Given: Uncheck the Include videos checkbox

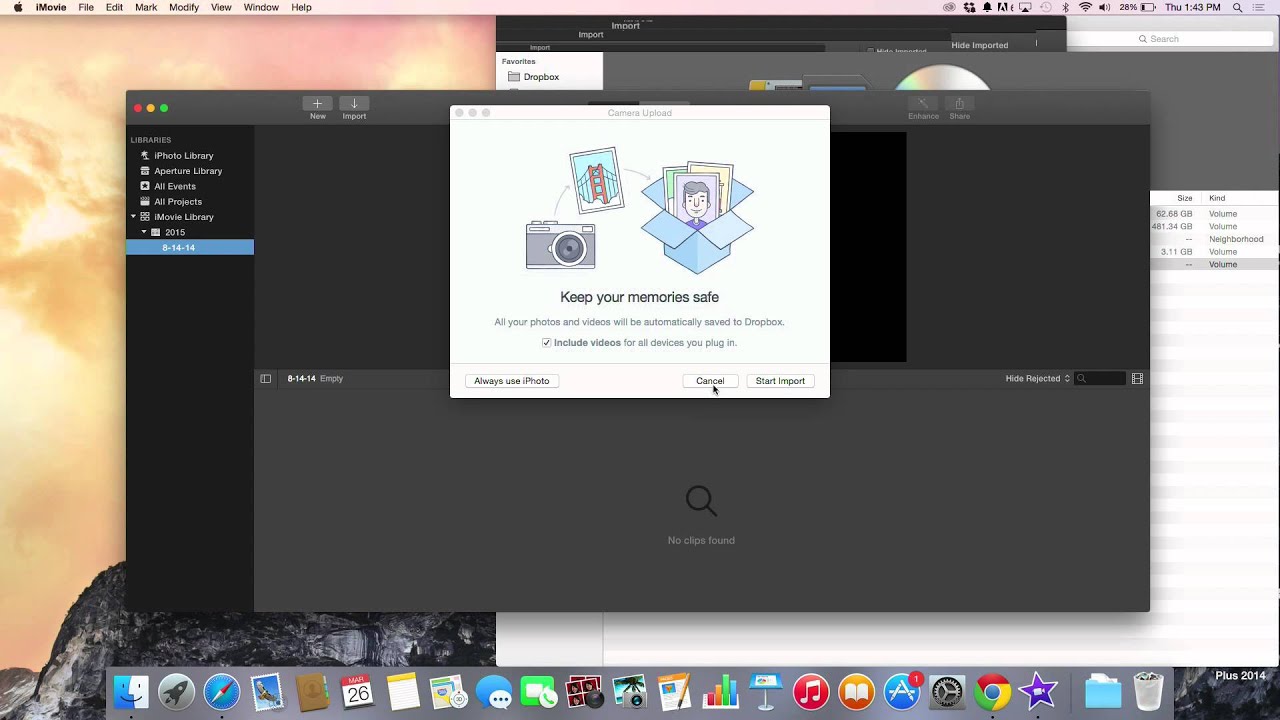Looking at the screenshot, I should [546, 343].
